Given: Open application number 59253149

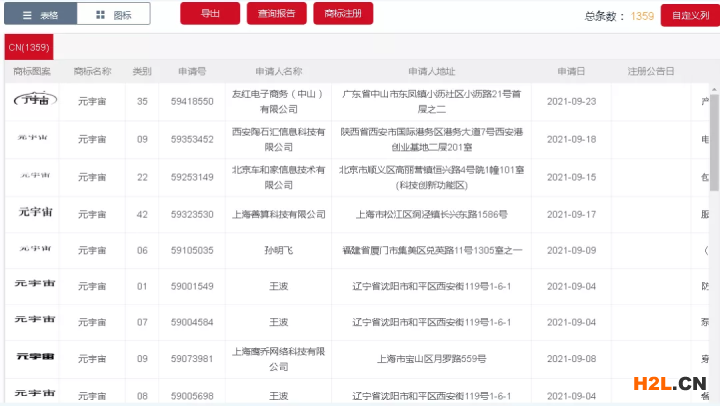Looking at the screenshot, I should coord(192,177).
